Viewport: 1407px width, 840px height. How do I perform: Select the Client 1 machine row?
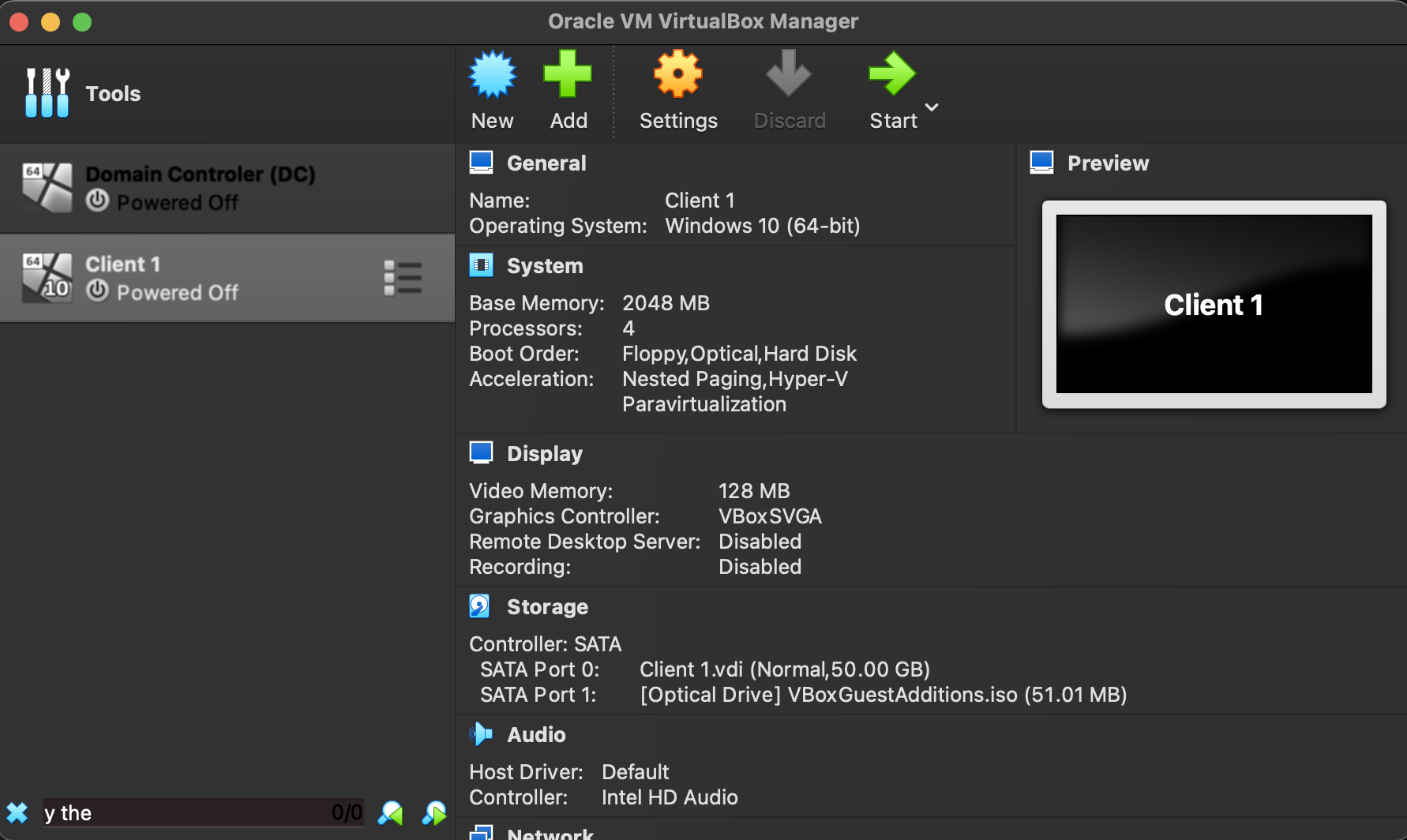coord(227,278)
